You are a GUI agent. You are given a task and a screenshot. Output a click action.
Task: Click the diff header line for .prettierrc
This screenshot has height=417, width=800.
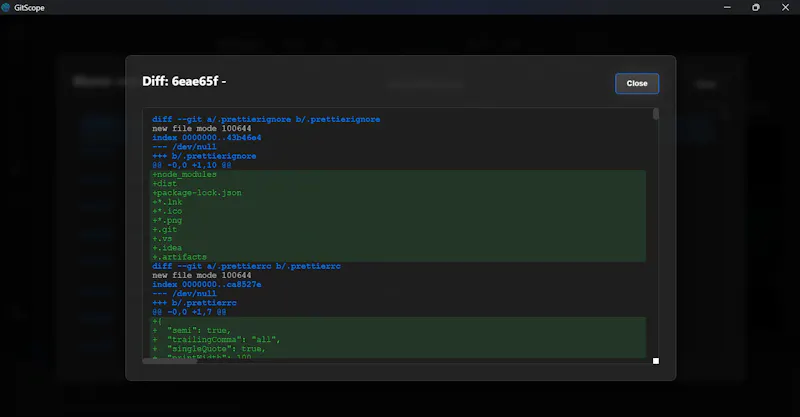[x=246, y=266]
